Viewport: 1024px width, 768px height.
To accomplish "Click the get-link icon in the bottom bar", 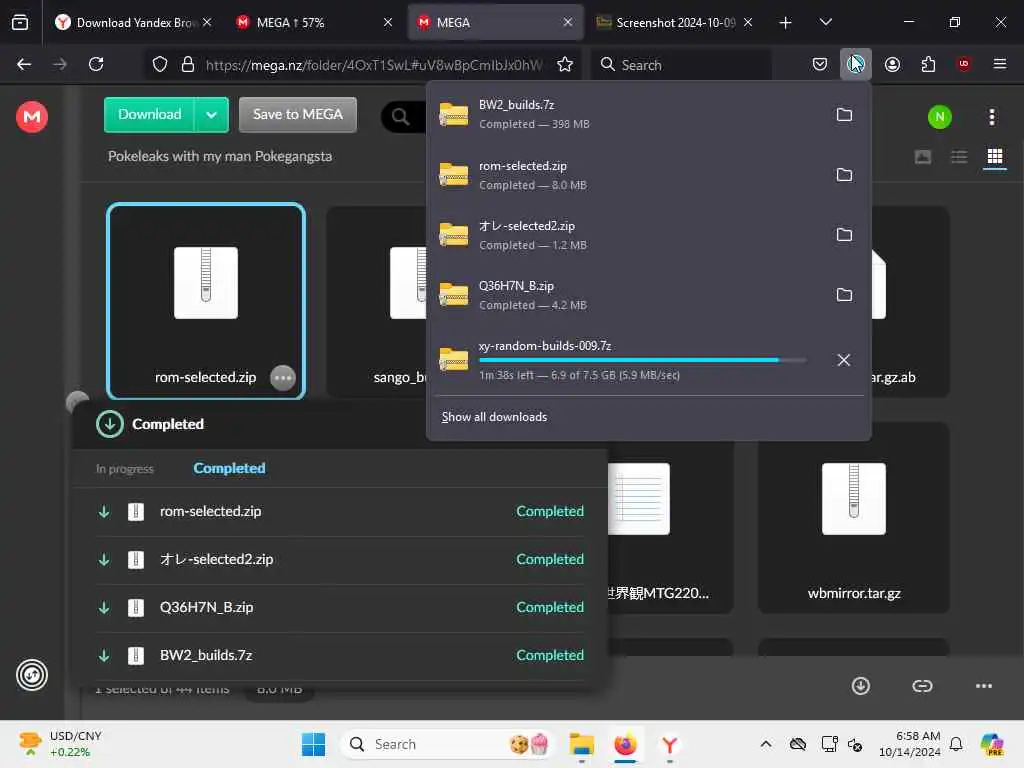I will point(921,686).
